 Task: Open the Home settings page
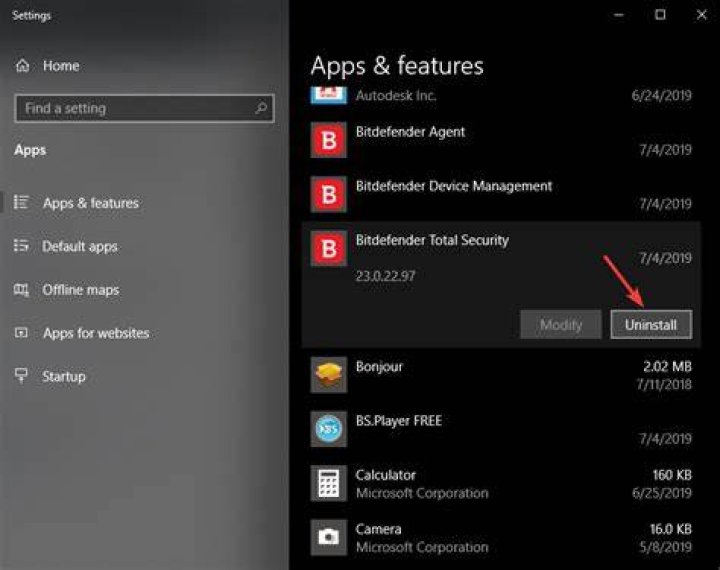pyautogui.click(x=61, y=66)
